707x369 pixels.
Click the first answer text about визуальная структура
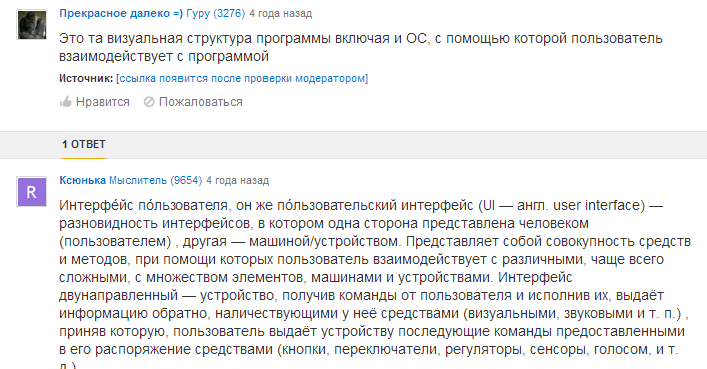coord(361,47)
